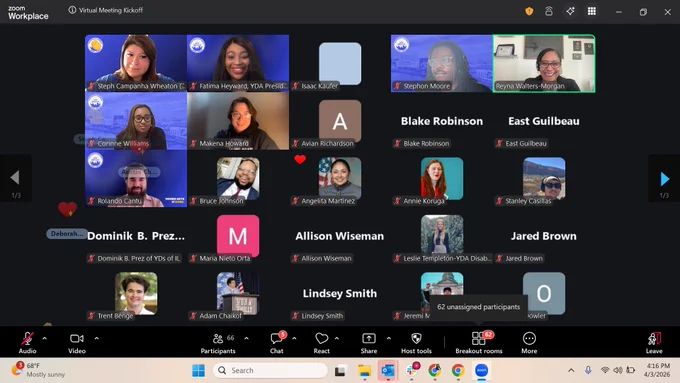Viewport: 680px width, 383px height.
Task: Select the Allison Wiseman participant tile
Action: pyautogui.click(x=340, y=236)
